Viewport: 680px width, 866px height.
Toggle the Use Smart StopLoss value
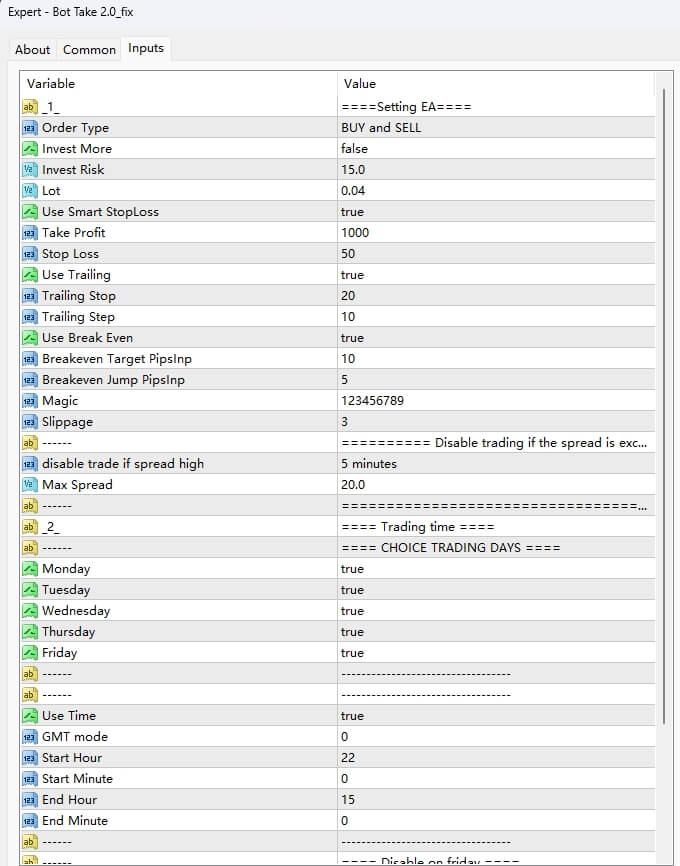click(x=352, y=212)
